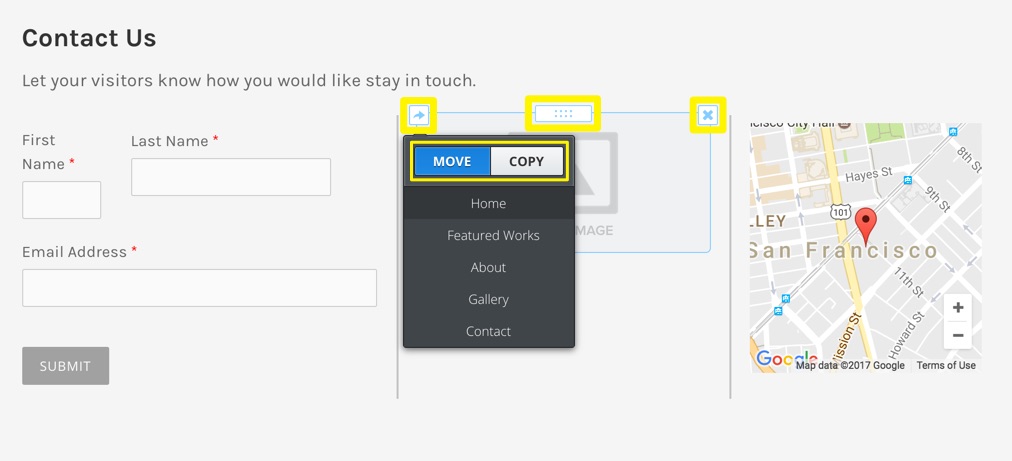The height and width of the screenshot is (461, 1012).
Task: Switch to the COPY toggle option
Action: 527,161
